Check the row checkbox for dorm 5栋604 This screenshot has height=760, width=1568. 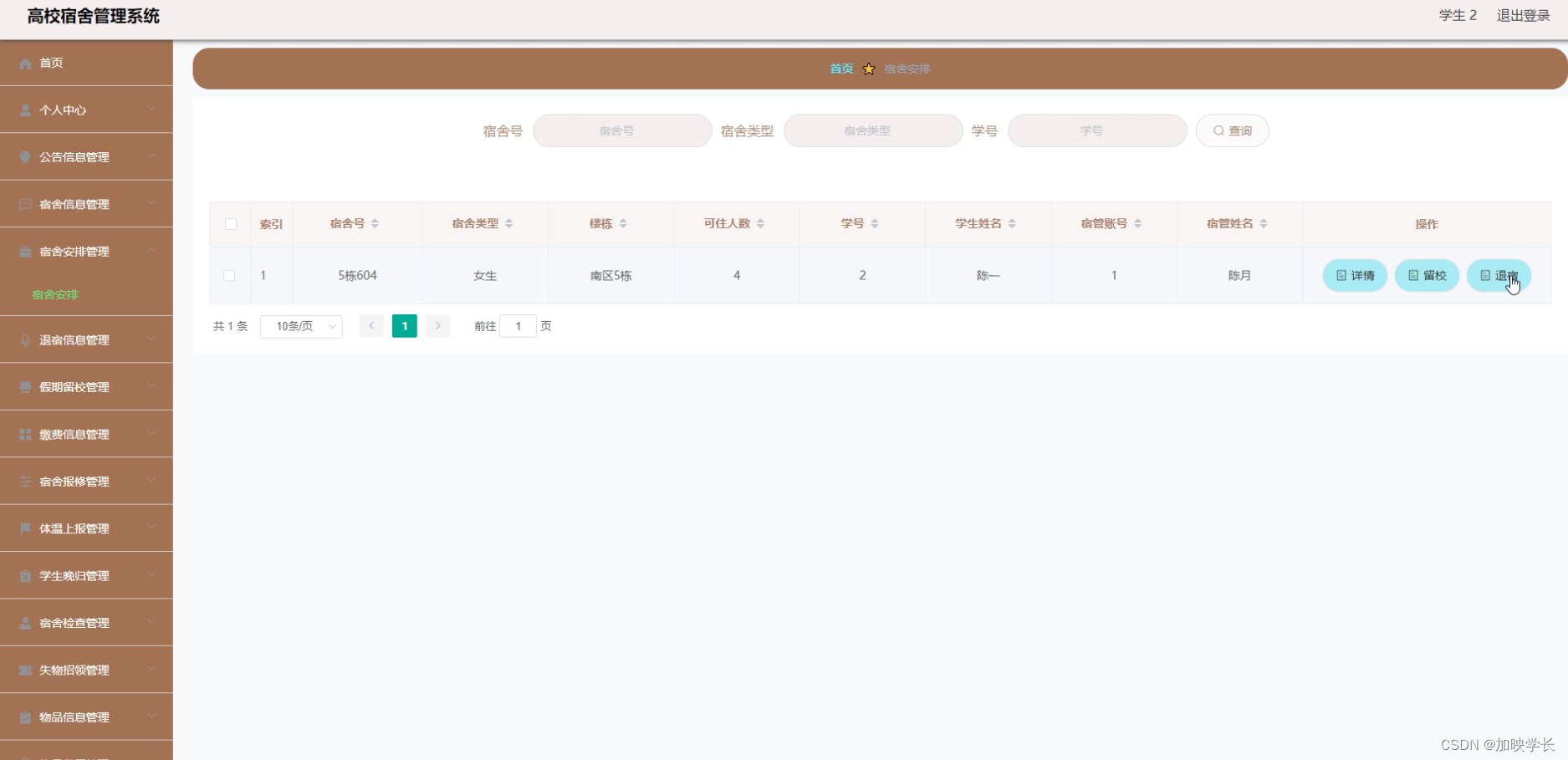point(230,275)
